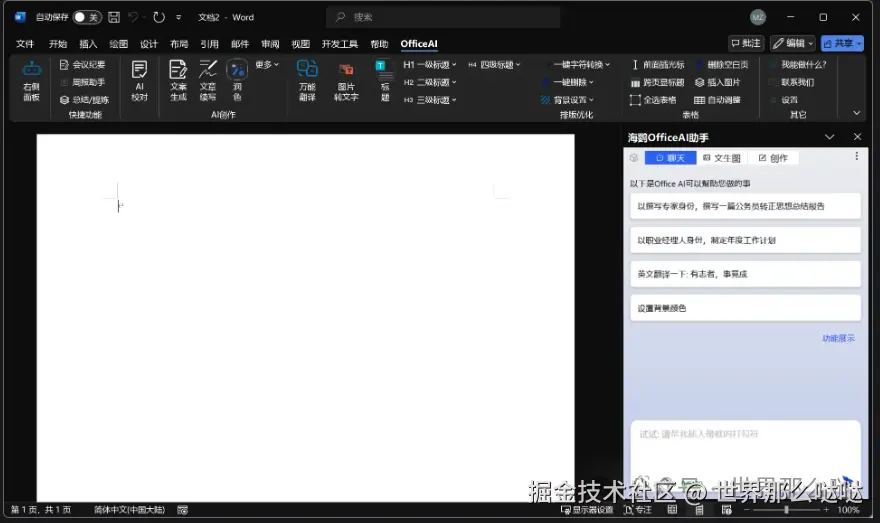The image size is (880, 523).
Task: Open the 周报助手 tool
Action: [82, 82]
